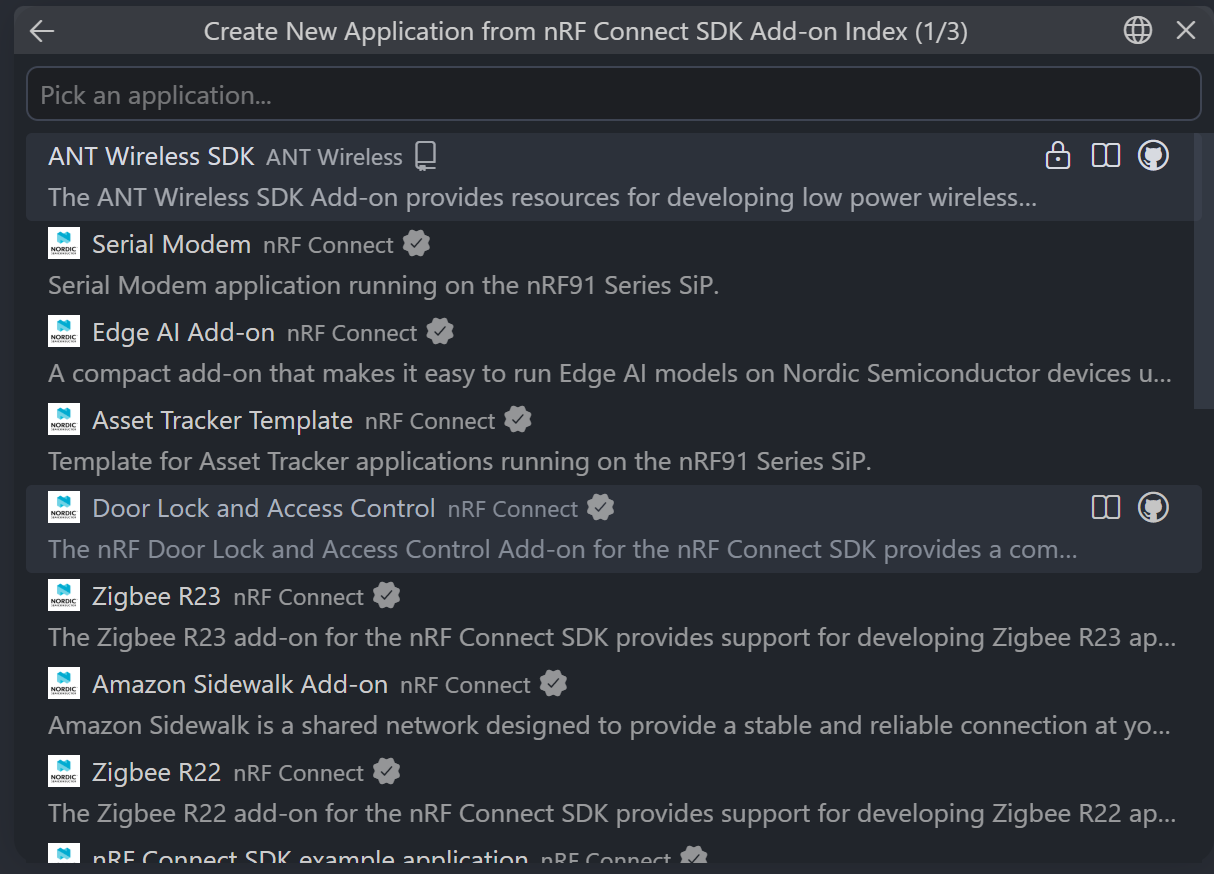Open the globe icon in the title bar
1214x874 pixels.
(x=1138, y=31)
